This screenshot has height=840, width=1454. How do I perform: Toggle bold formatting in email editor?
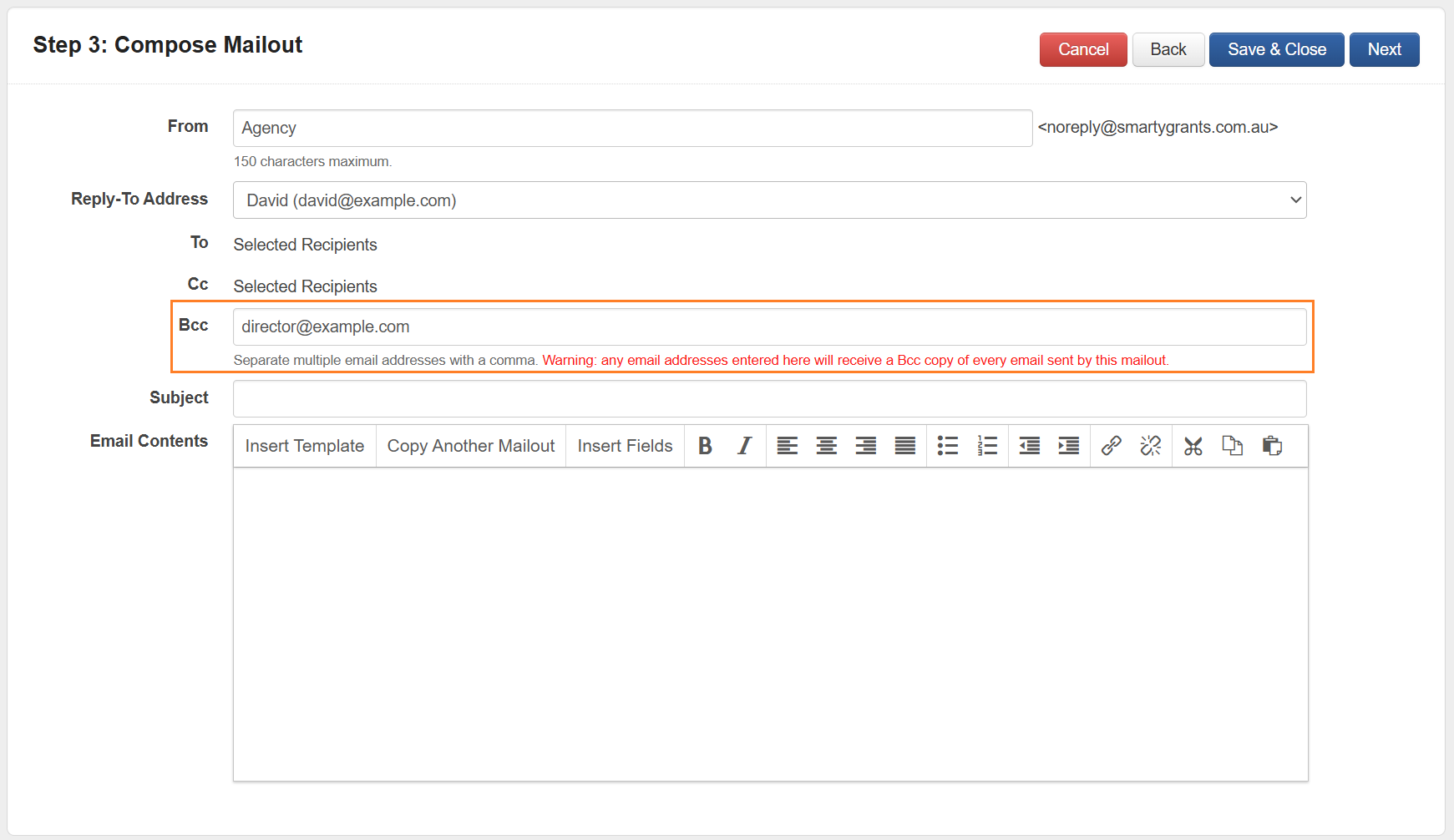(705, 446)
